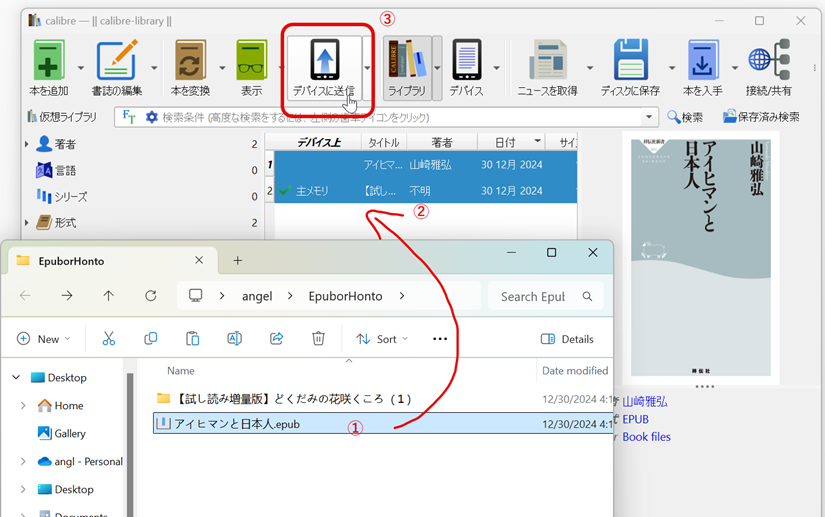
Task: Sort by On Device (デバイス上) column
Action: click(x=318, y=143)
